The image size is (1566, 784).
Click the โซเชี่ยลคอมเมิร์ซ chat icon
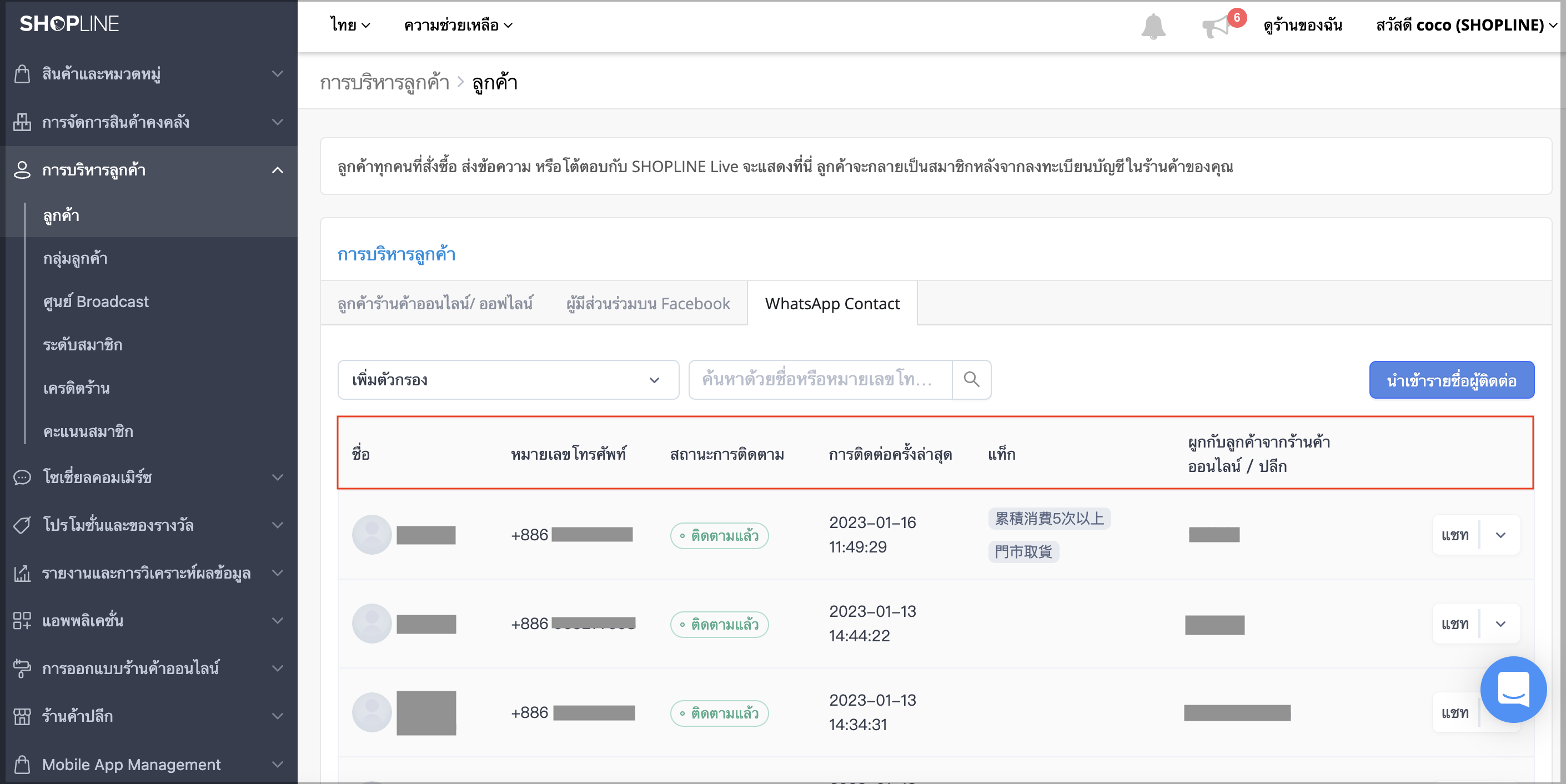coord(23,477)
